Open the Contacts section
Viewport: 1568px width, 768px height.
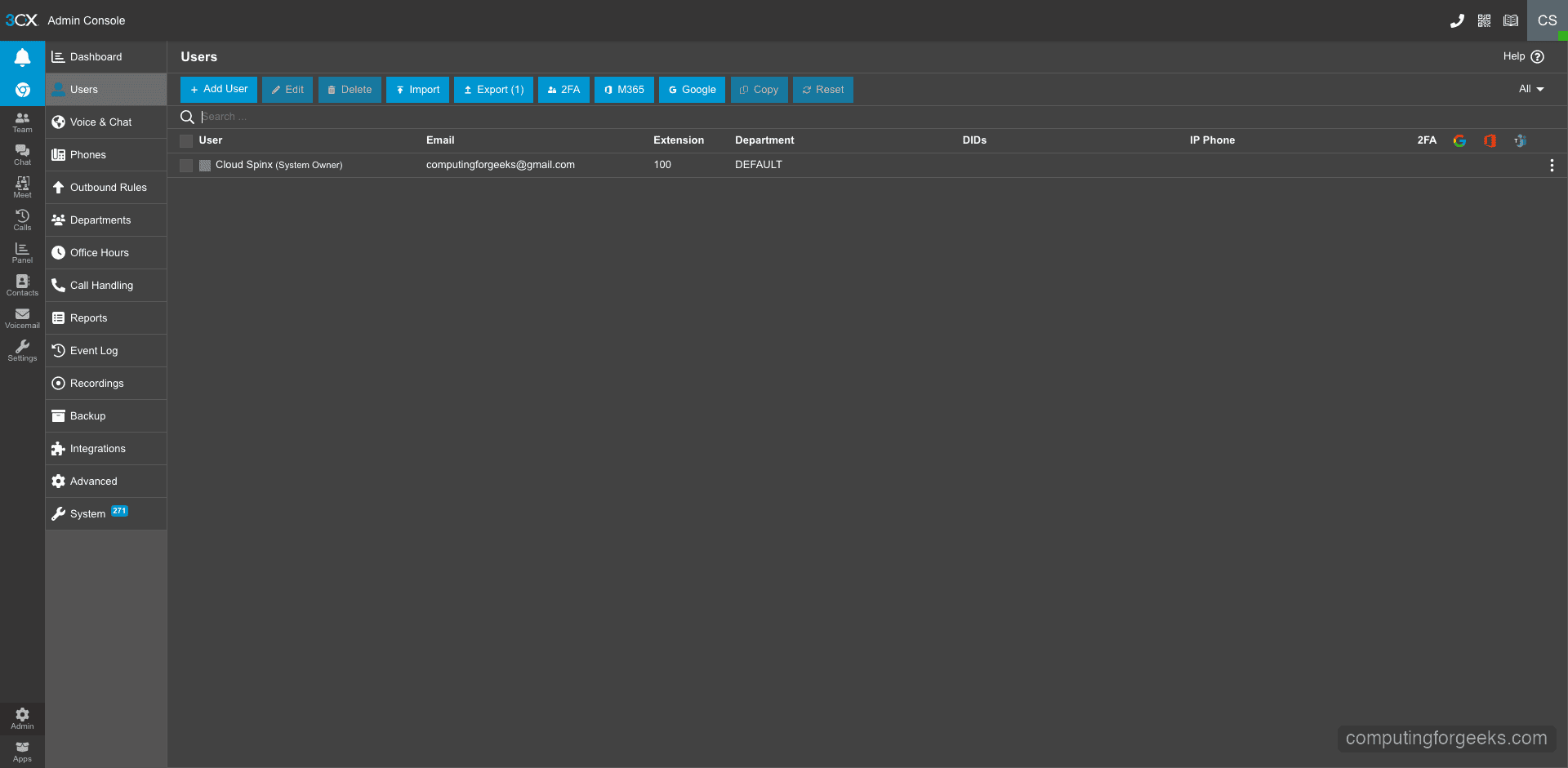click(x=22, y=284)
